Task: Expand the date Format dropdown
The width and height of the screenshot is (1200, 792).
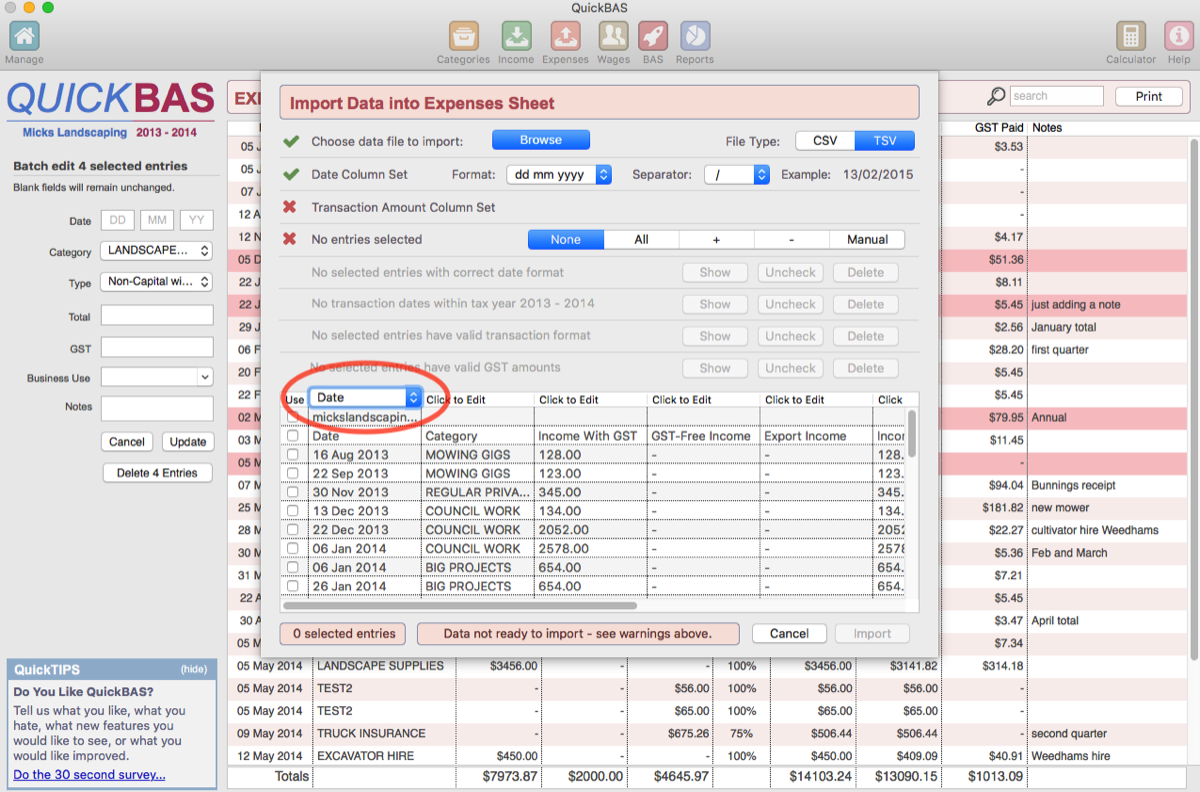Action: coord(558,174)
